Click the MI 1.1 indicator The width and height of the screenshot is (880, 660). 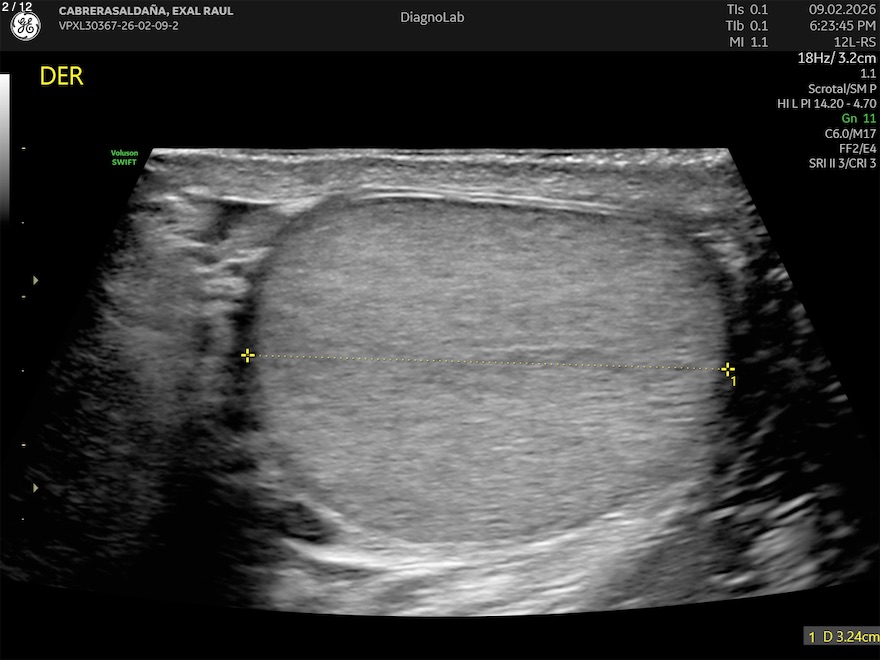[747, 42]
